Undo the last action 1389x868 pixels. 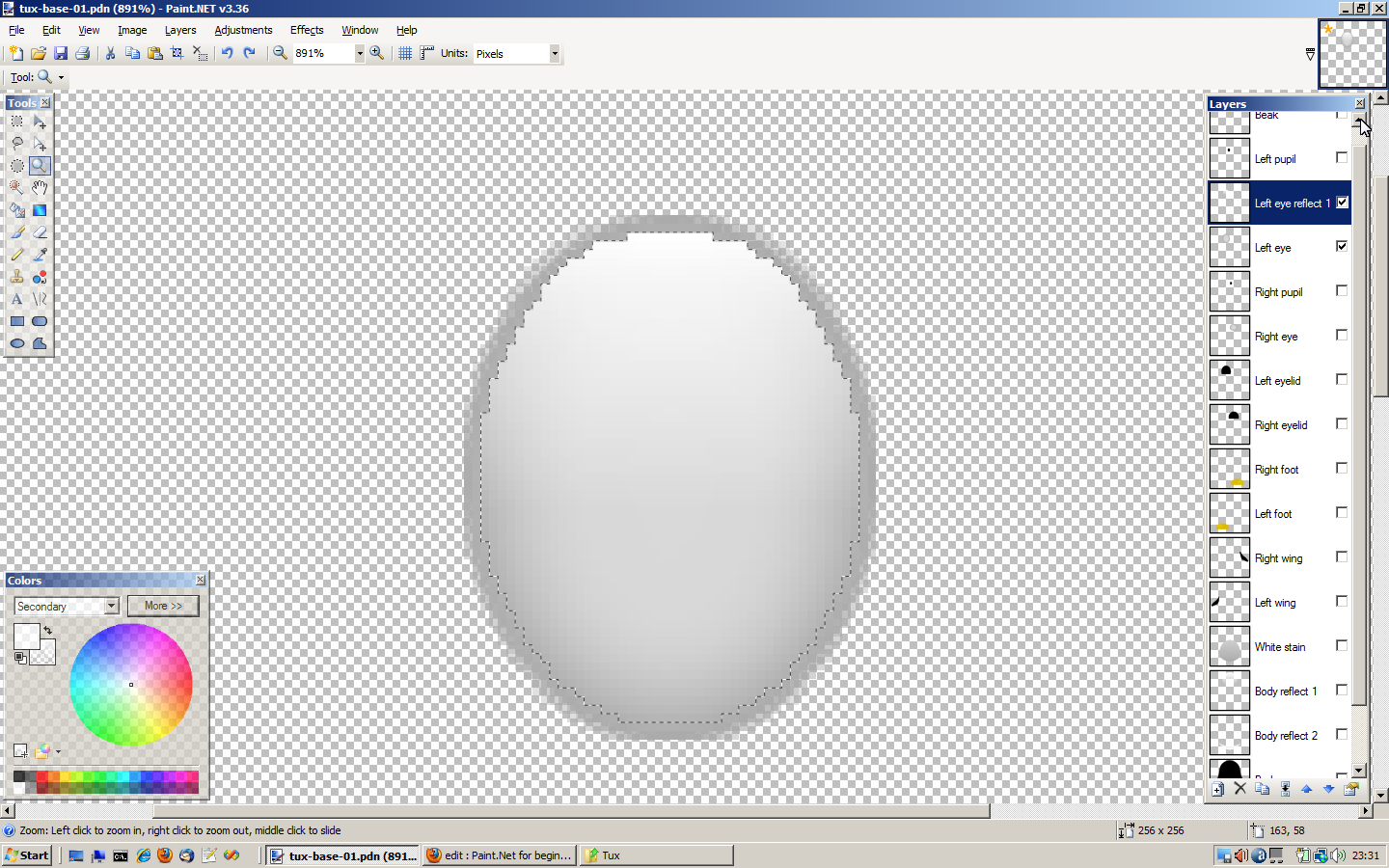click(x=227, y=53)
